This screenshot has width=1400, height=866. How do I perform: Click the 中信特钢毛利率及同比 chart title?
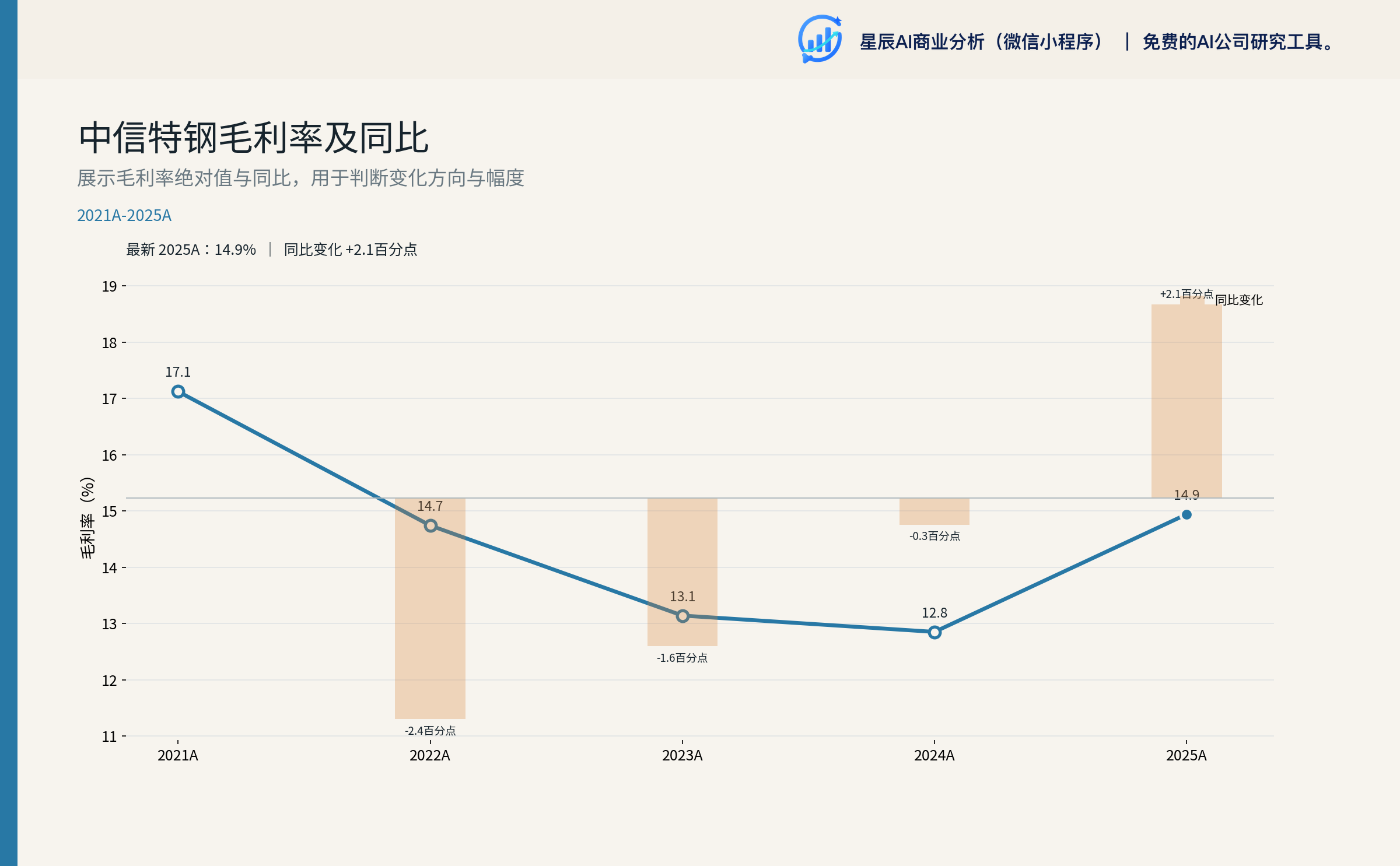(x=254, y=138)
